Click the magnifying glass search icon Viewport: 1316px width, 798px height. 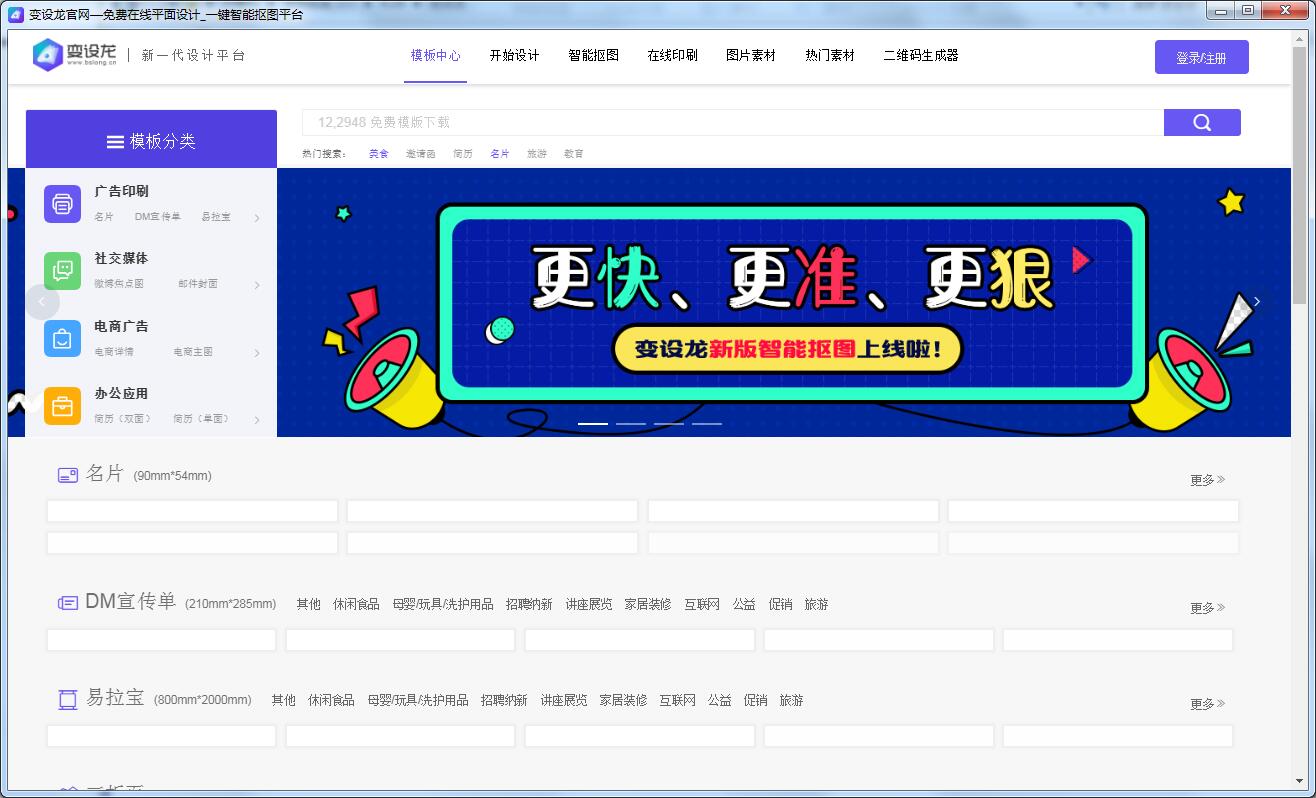[1201, 122]
